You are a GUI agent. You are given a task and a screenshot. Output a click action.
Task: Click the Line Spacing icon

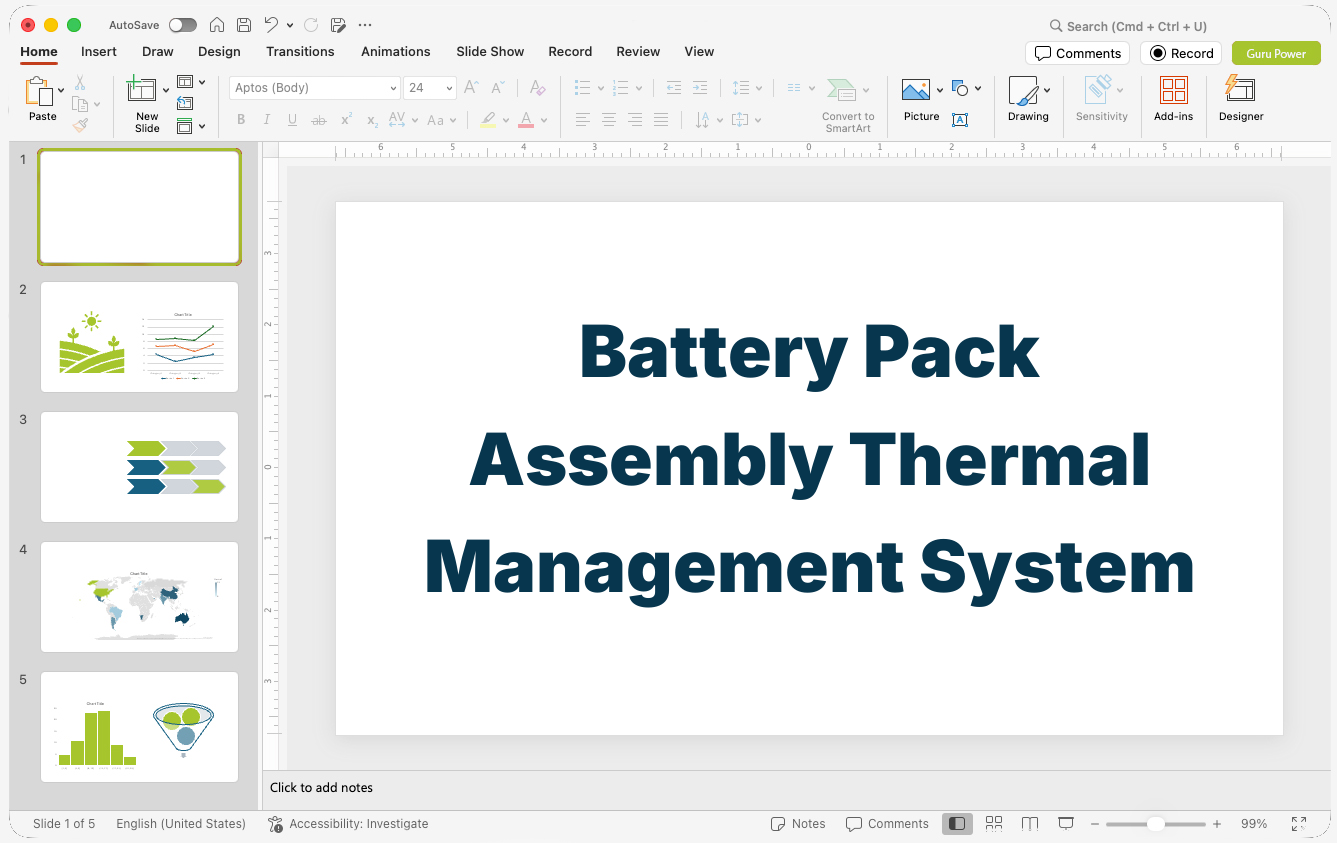coord(741,88)
